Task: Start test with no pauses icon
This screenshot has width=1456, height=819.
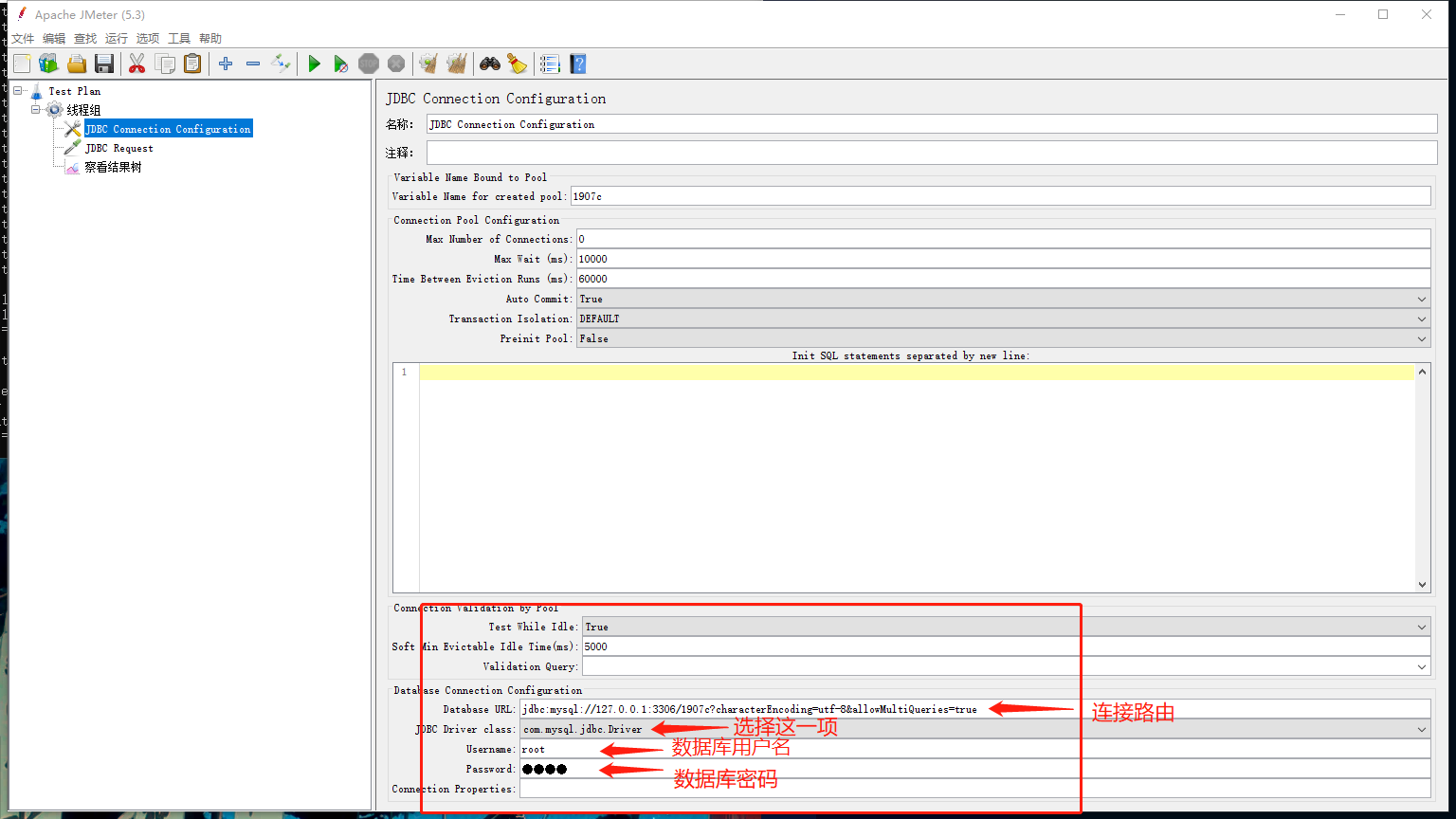Action: pyautogui.click(x=341, y=64)
